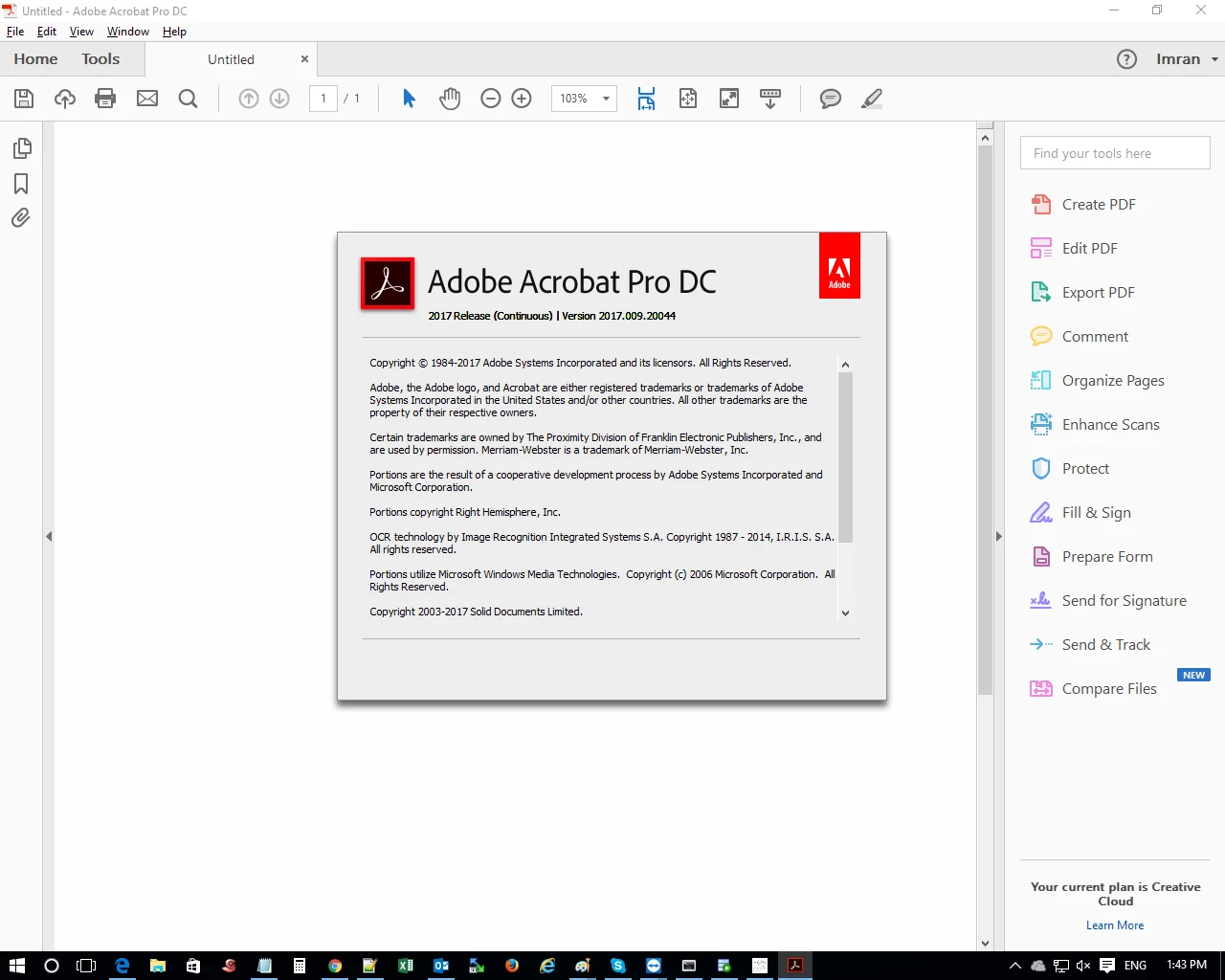Select the highlighter pen tool
This screenshot has height=980, width=1225.
click(872, 99)
